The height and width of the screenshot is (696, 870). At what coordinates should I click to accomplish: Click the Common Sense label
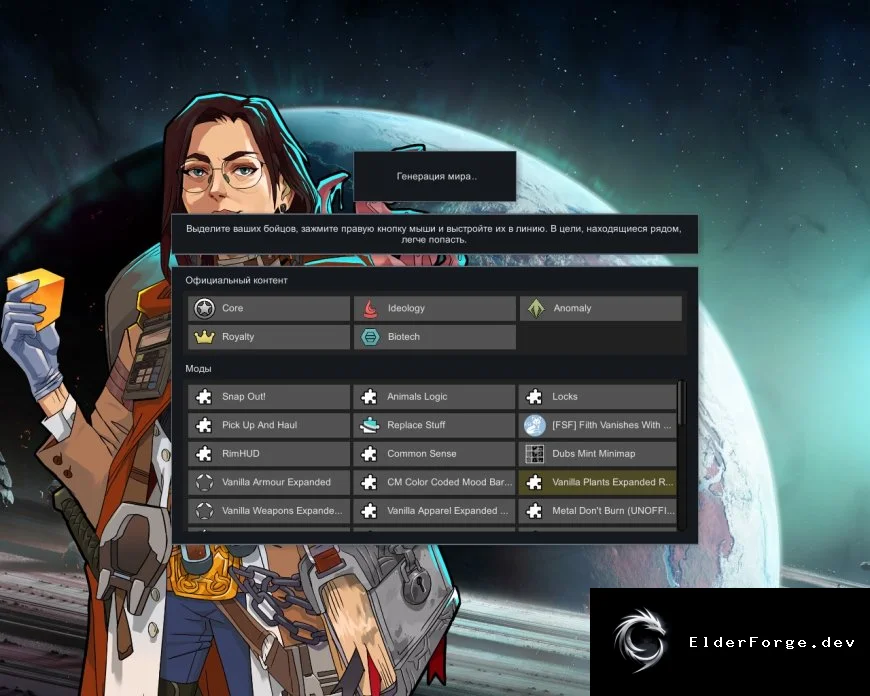coord(422,454)
